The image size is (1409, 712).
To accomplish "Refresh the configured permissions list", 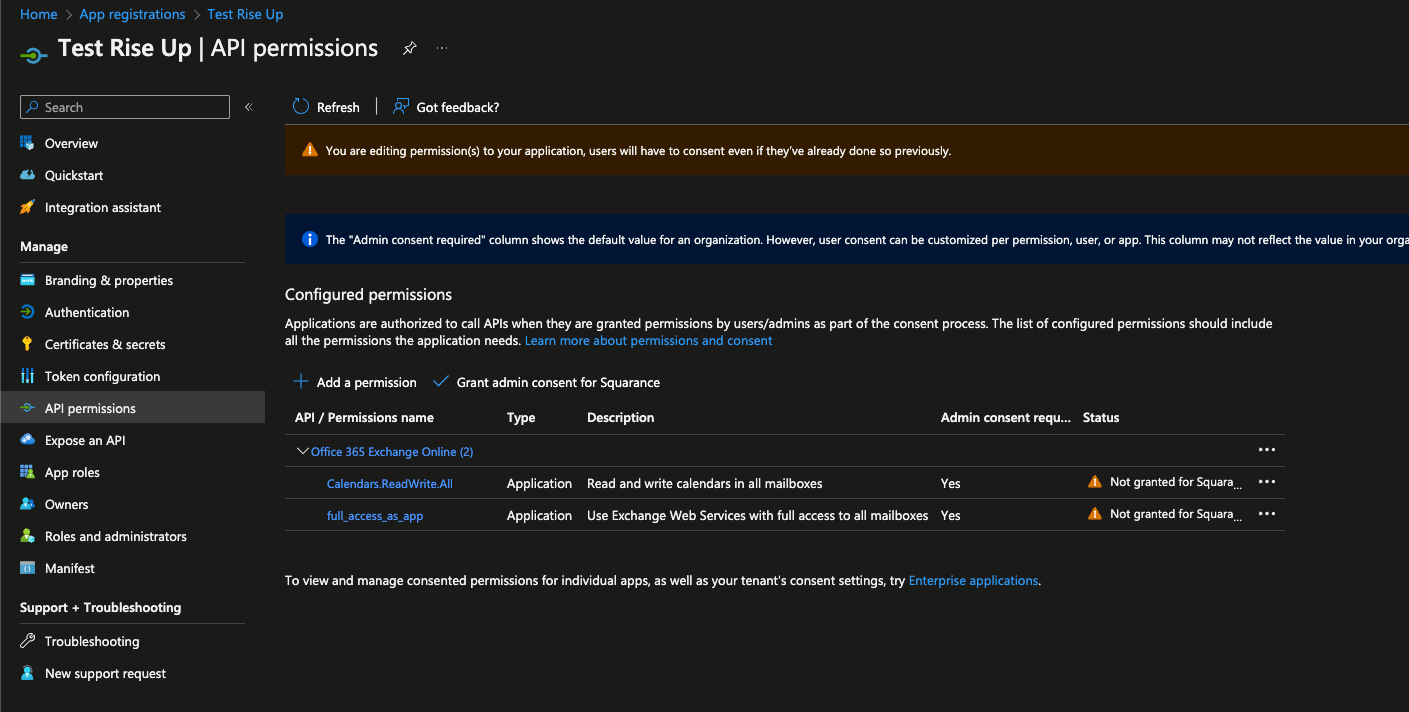I will 326,107.
